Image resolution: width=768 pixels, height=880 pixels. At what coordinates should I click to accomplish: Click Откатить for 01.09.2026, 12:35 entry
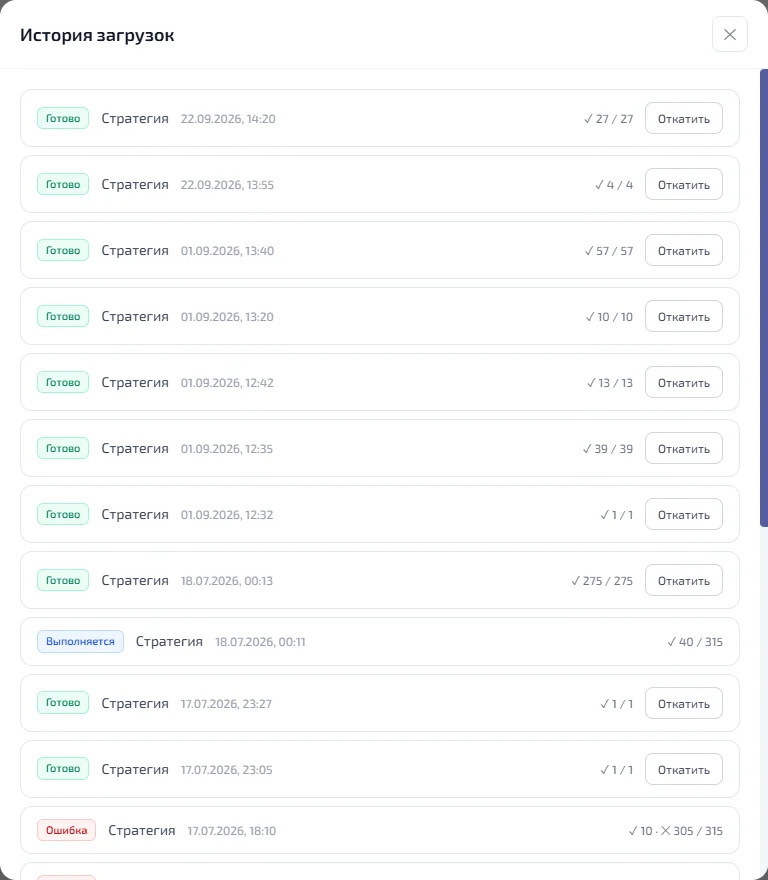683,448
